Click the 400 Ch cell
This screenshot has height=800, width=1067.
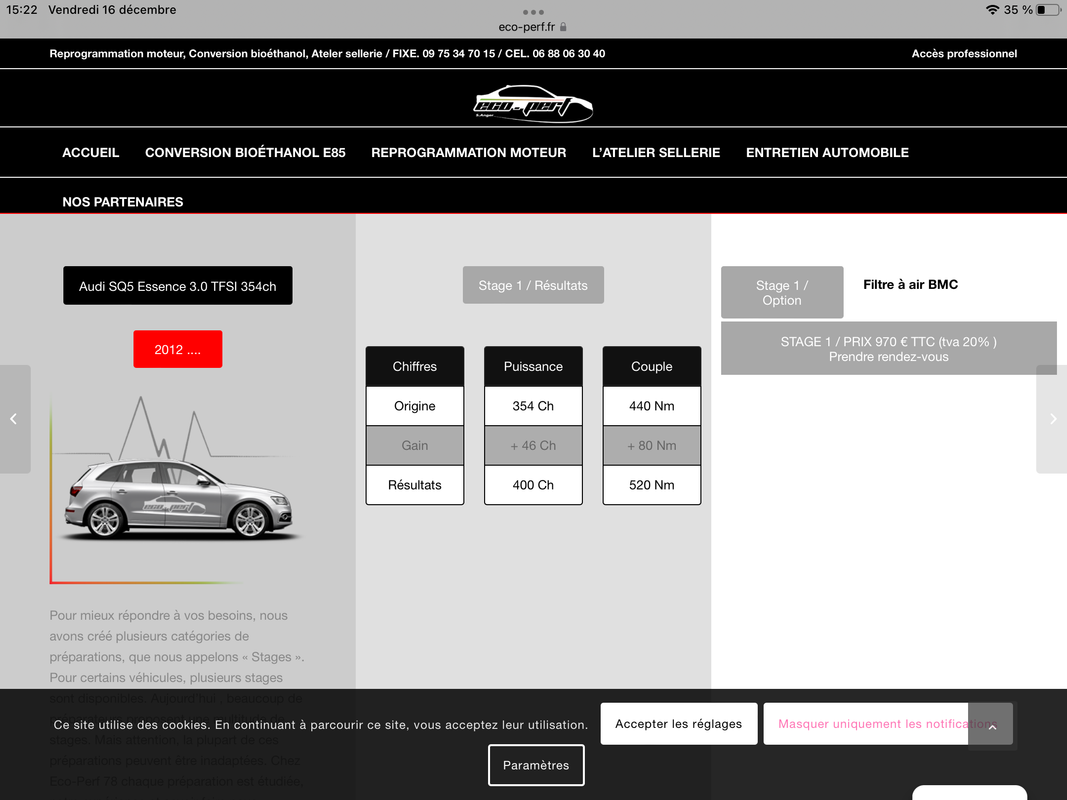click(x=533, y=485)
